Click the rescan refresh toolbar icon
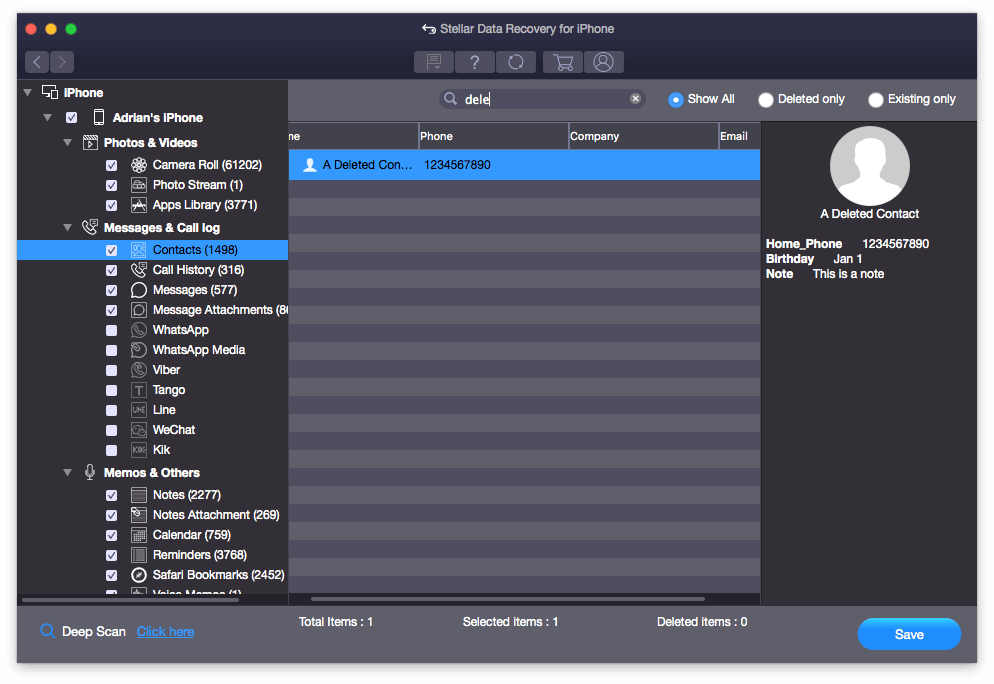This screenshot has width=994, height=684. 515,62
